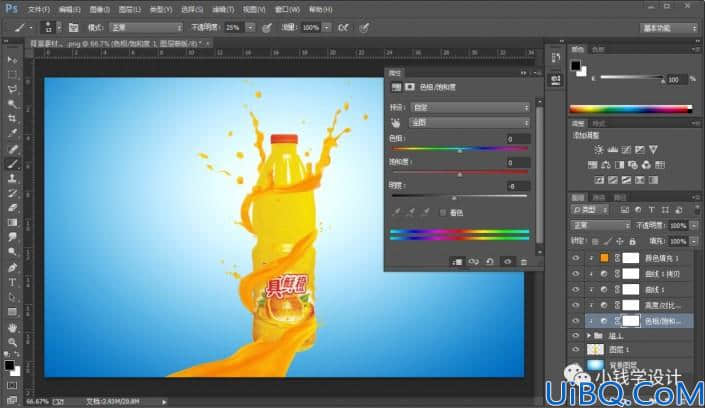Click the clip-to-layer icon in Properties
Screen dimensions: 705x408
coord(457,262)
